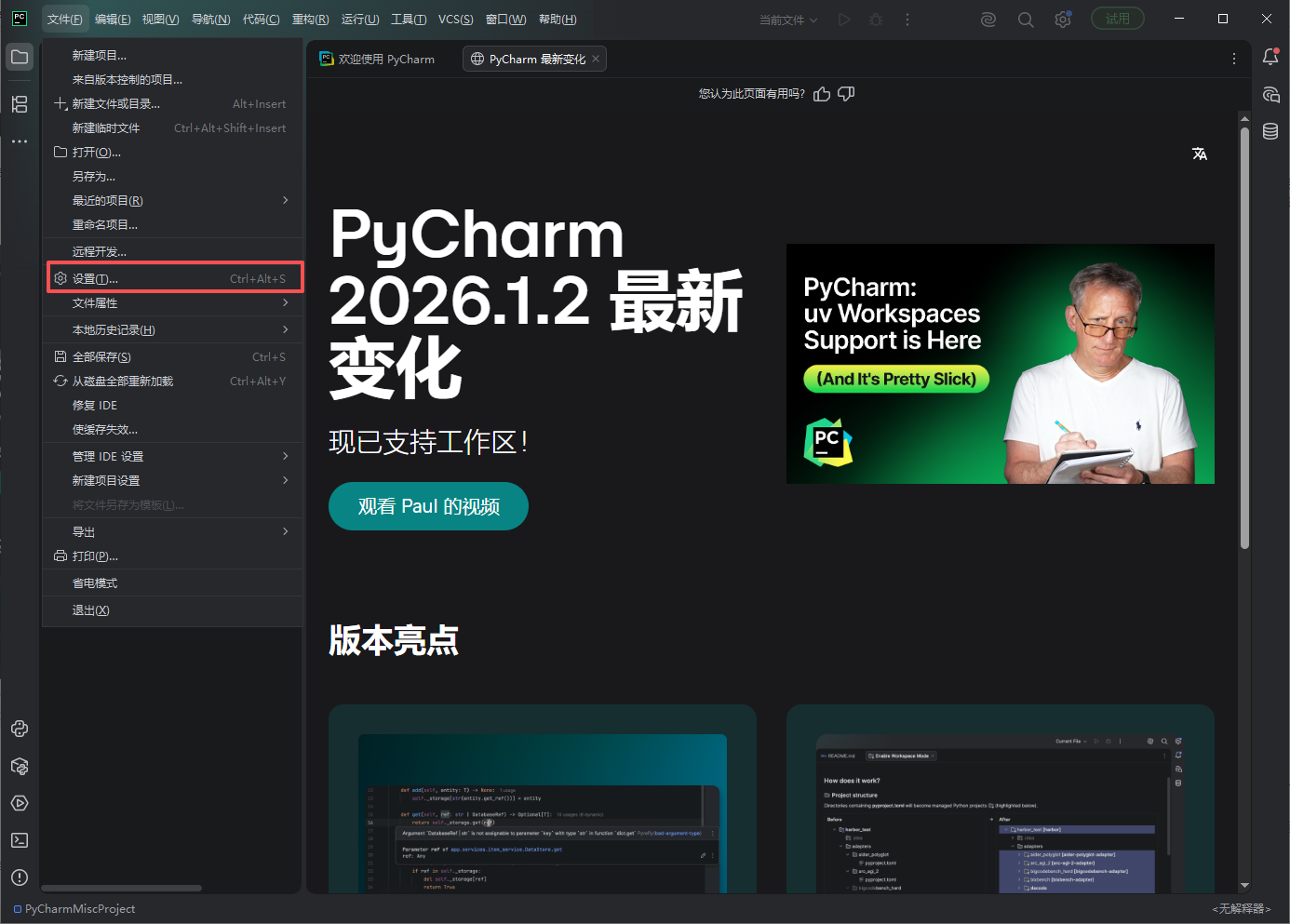Viewport: 1290px width, 924px height.
Task: Click the 观看 Paul 的视频 button
Action: coord(428,506)
